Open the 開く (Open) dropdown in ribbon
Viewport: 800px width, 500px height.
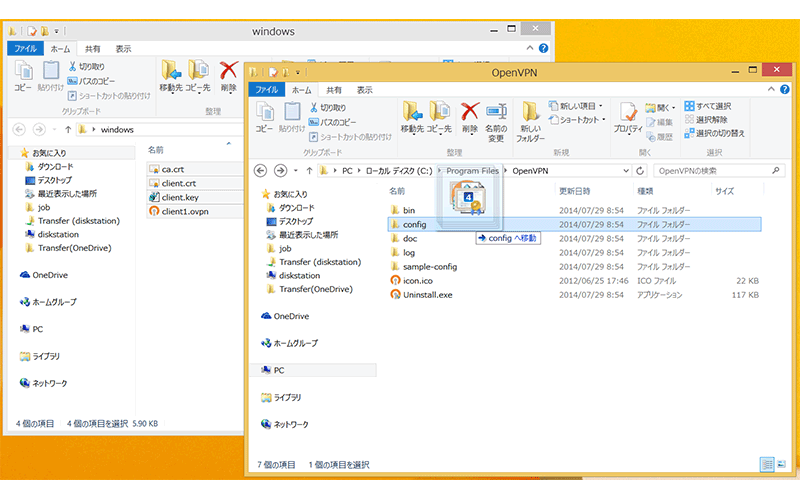pos(665,107)
